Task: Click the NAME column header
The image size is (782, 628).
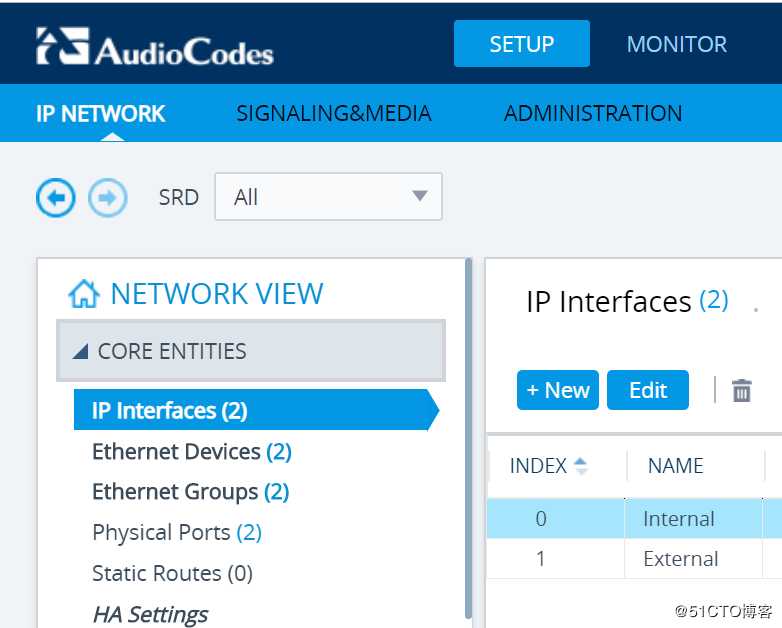Action: click(675, 466)
